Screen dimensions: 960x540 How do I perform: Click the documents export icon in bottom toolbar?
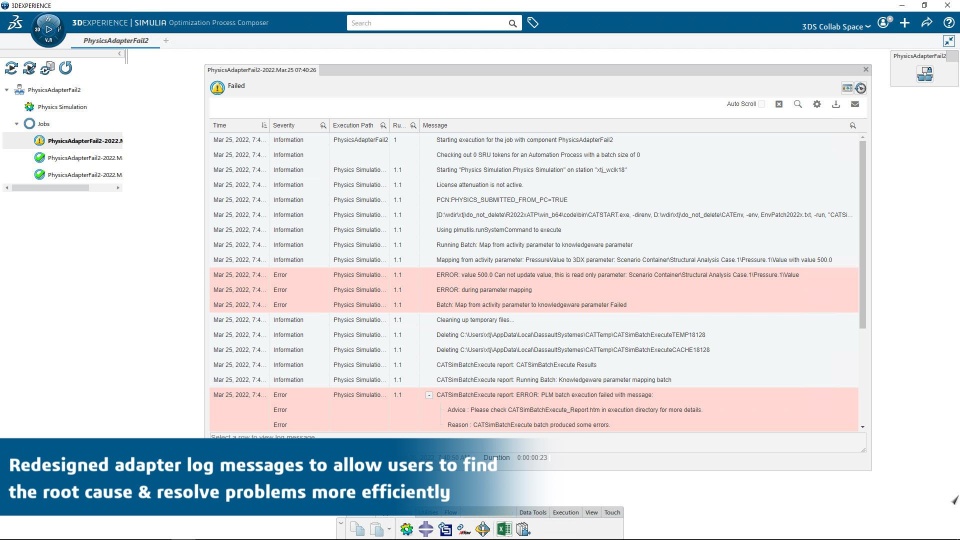tap(523, 529)
